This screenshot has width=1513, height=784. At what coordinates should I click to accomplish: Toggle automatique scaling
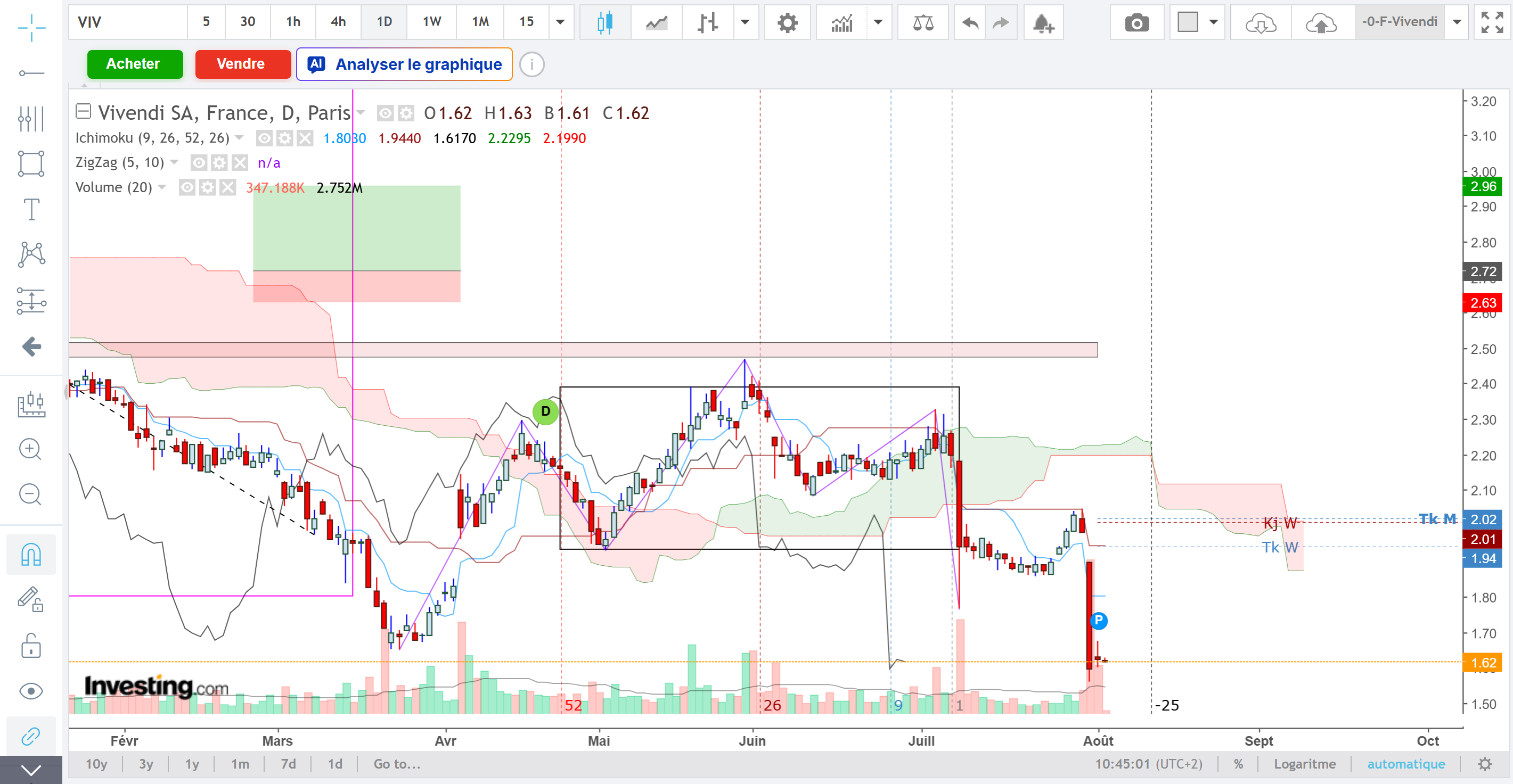[1406, 764]
